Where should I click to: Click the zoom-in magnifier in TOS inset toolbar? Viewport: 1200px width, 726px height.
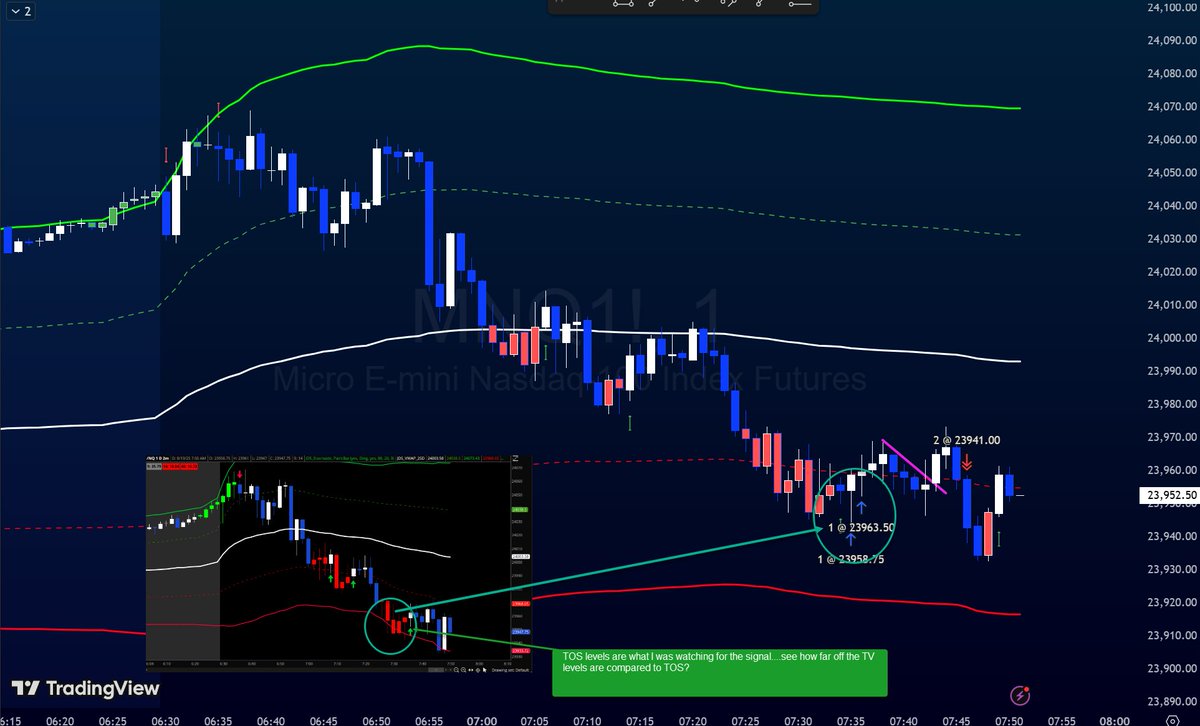[x=464, y=670]
